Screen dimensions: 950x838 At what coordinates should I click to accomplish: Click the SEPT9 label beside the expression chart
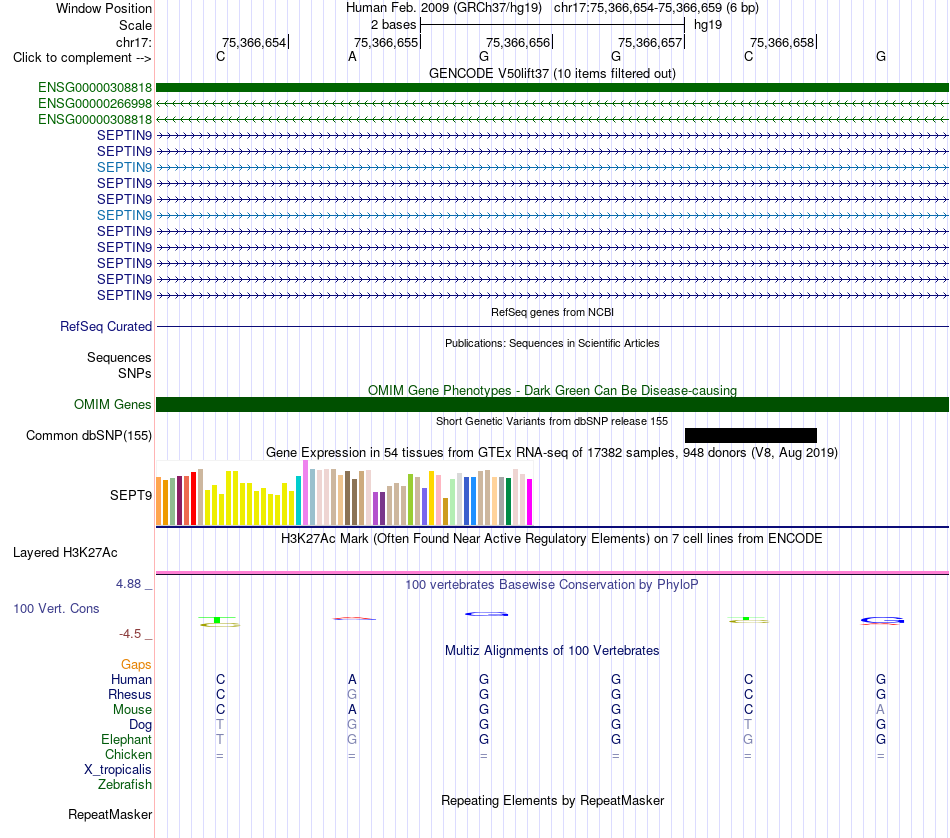pyautogui.click(x=130, y=495)
